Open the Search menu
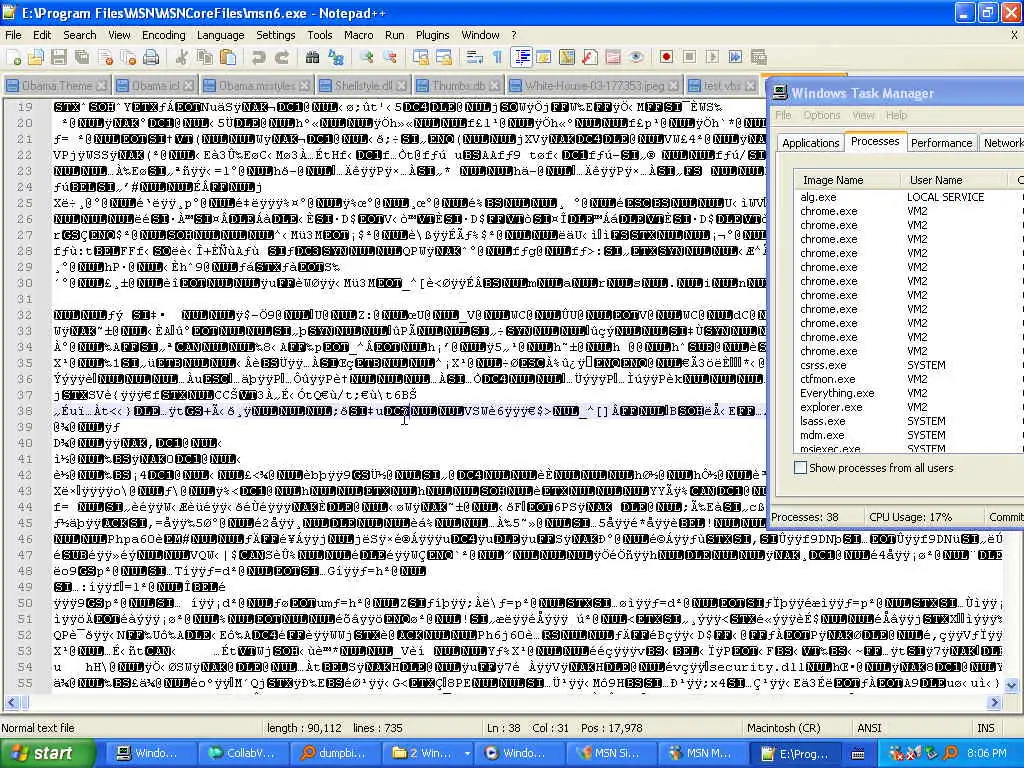This screenshot has width=1024, height=768. (80, 35)
